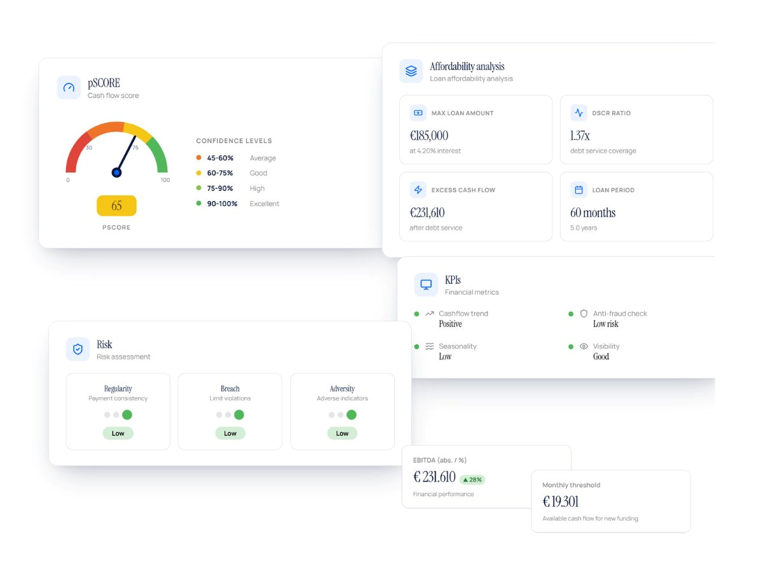Click the Visibility eye icon

click(583, 346)
